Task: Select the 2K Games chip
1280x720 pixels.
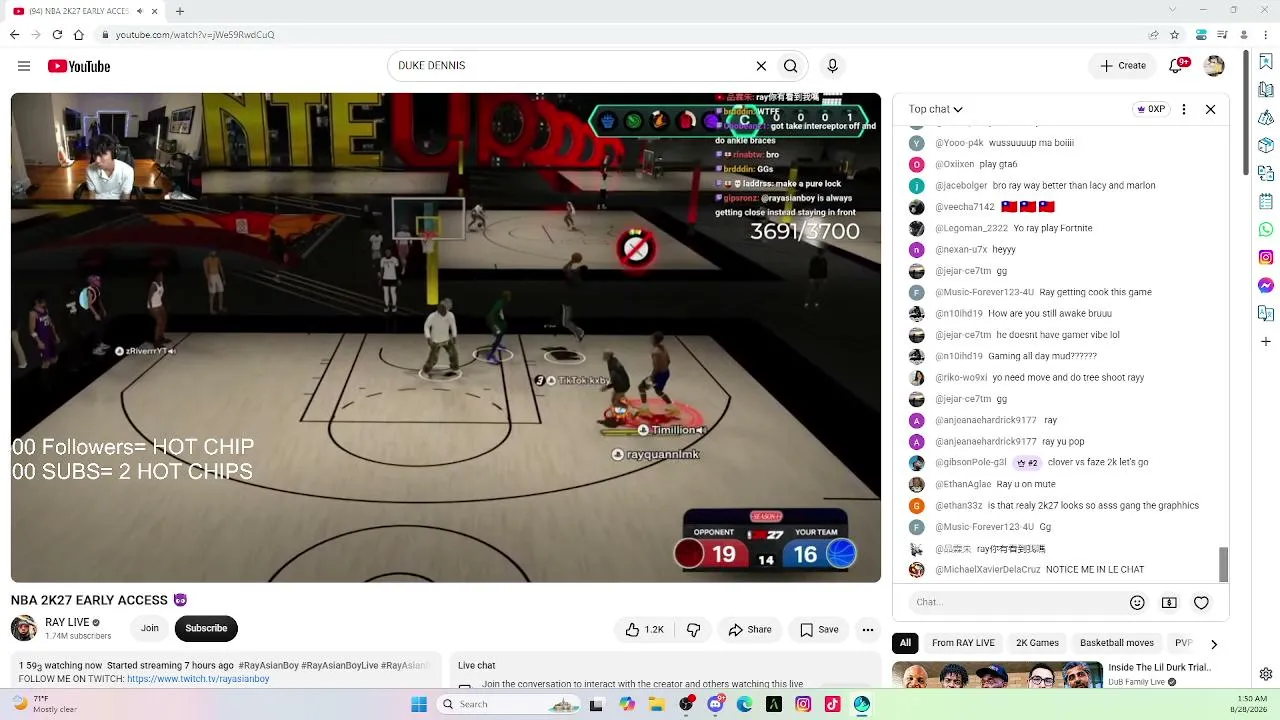Action: (1037, 643)
